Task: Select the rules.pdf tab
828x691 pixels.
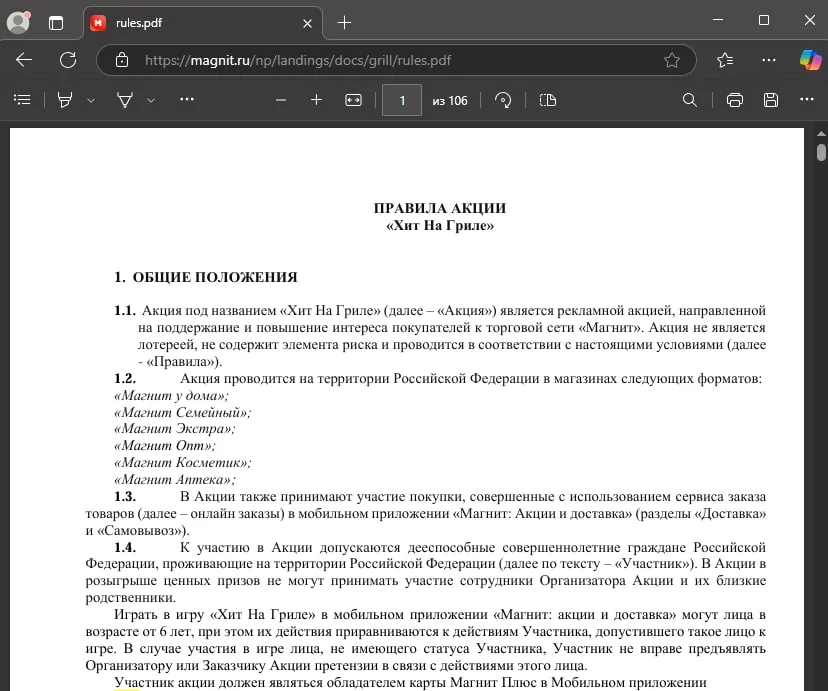Action: [x=203, y=23]
